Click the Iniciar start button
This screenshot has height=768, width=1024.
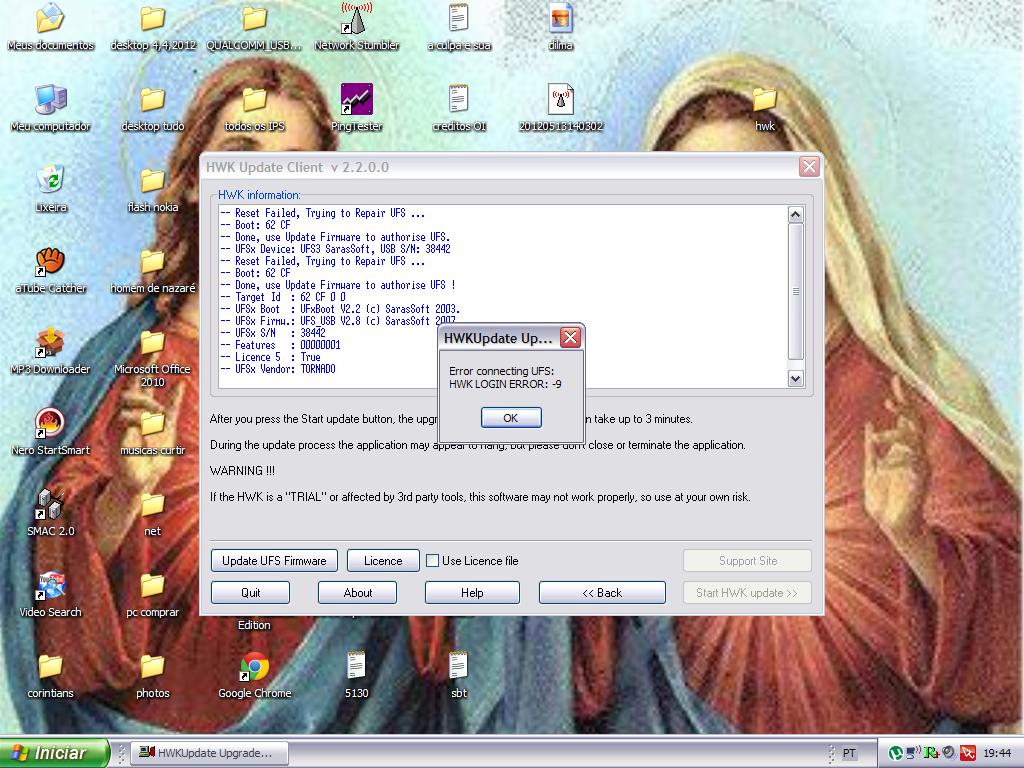pos(55,753)
